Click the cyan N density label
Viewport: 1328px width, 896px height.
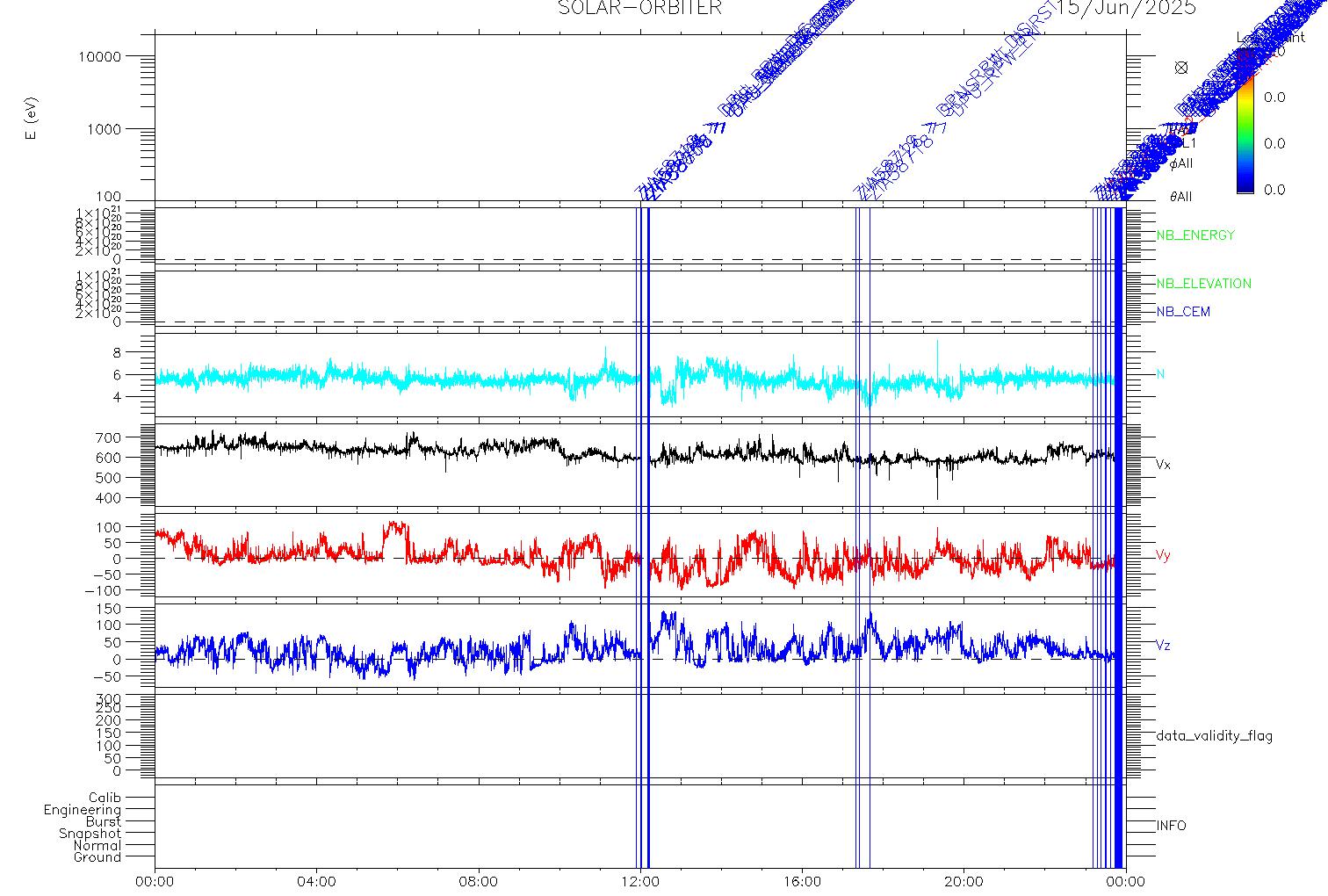1160,374
